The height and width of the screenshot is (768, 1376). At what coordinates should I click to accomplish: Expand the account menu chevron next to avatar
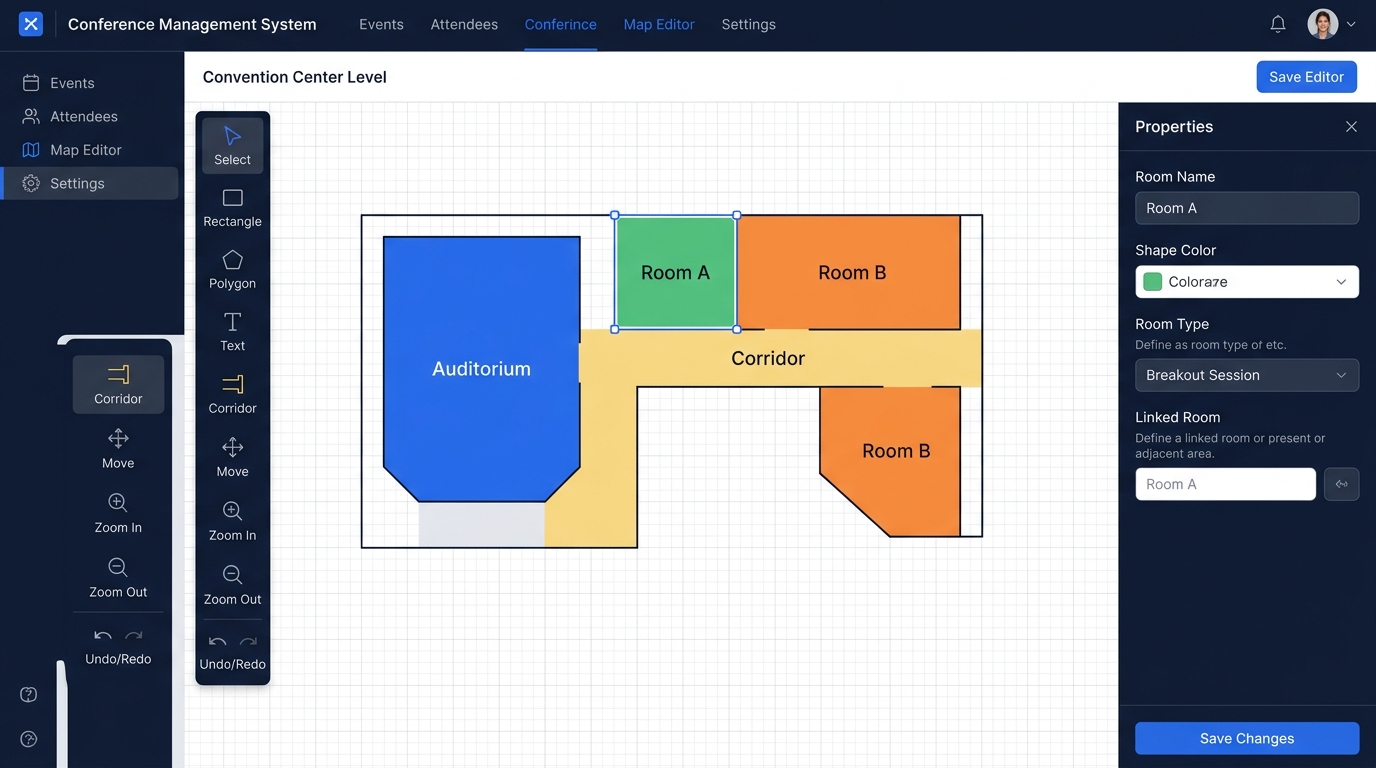pyautogui.click(x=1351, y=24)
